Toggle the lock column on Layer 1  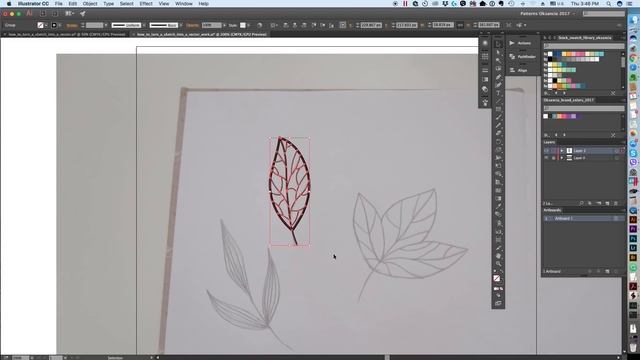554,151
